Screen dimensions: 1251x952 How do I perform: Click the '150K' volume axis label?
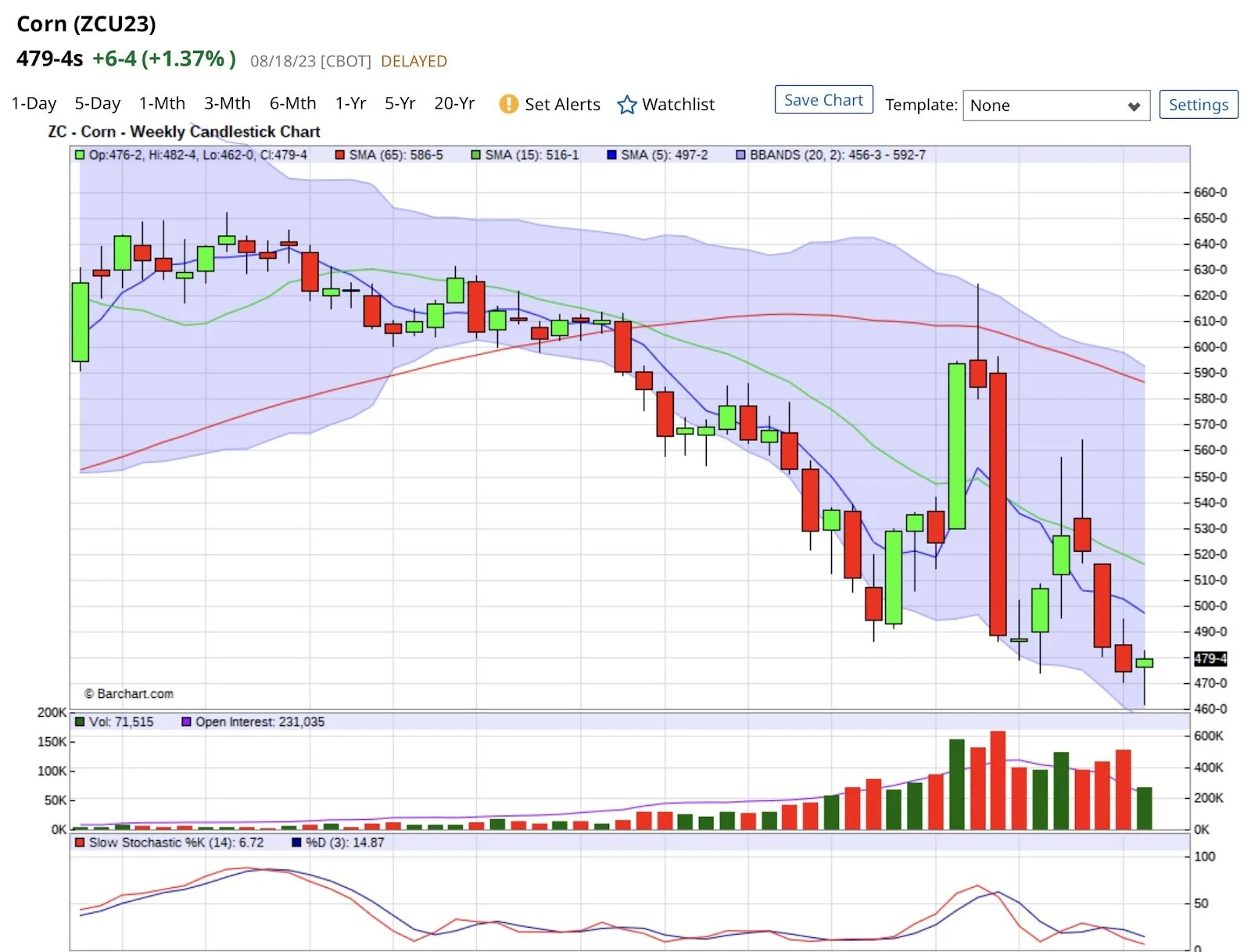(52, 742)
